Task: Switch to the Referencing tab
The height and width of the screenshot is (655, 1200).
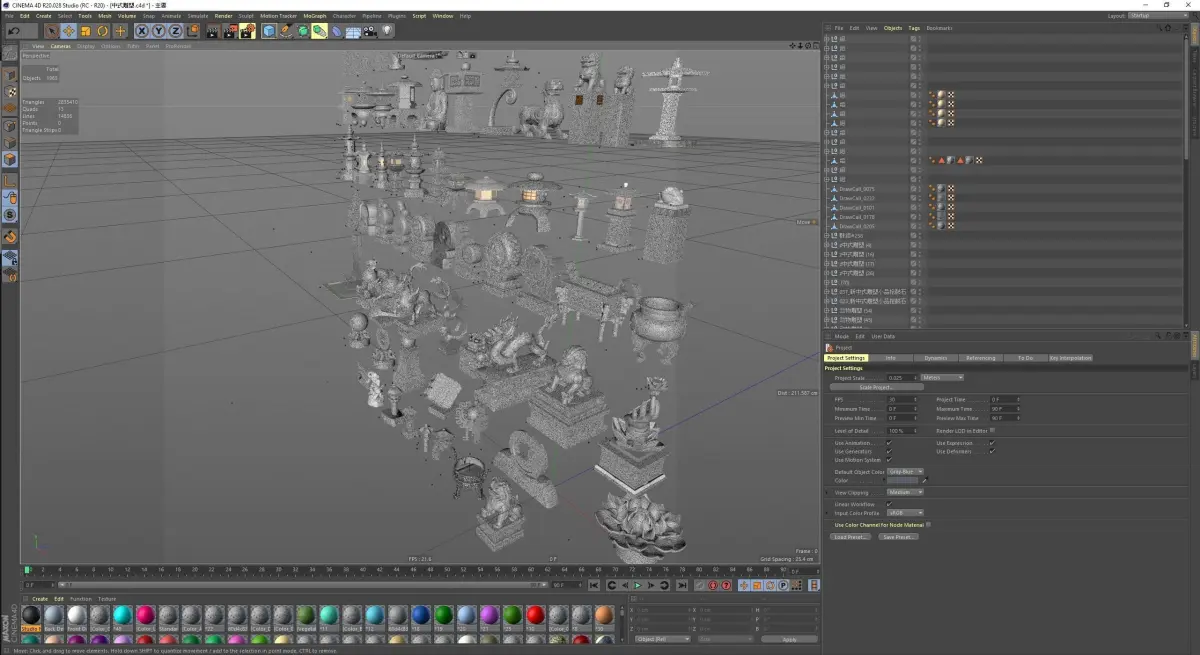Action: [x=980, y=357]
